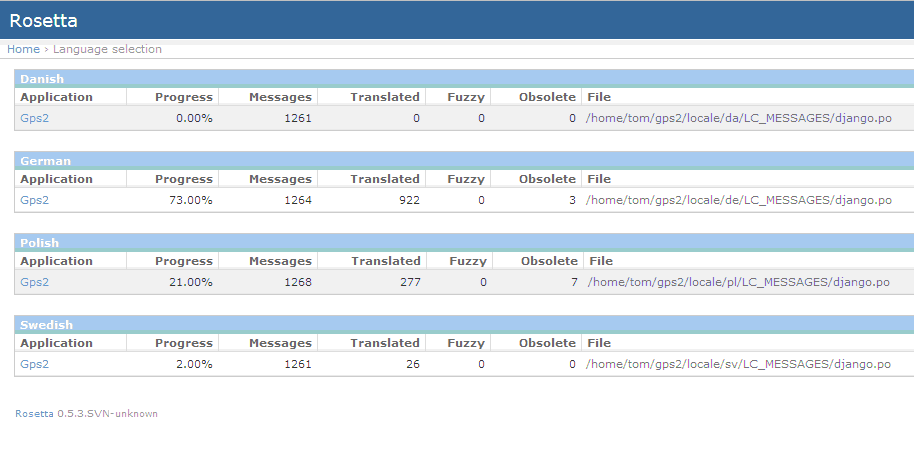Click the Polish django.po file path

738,282
